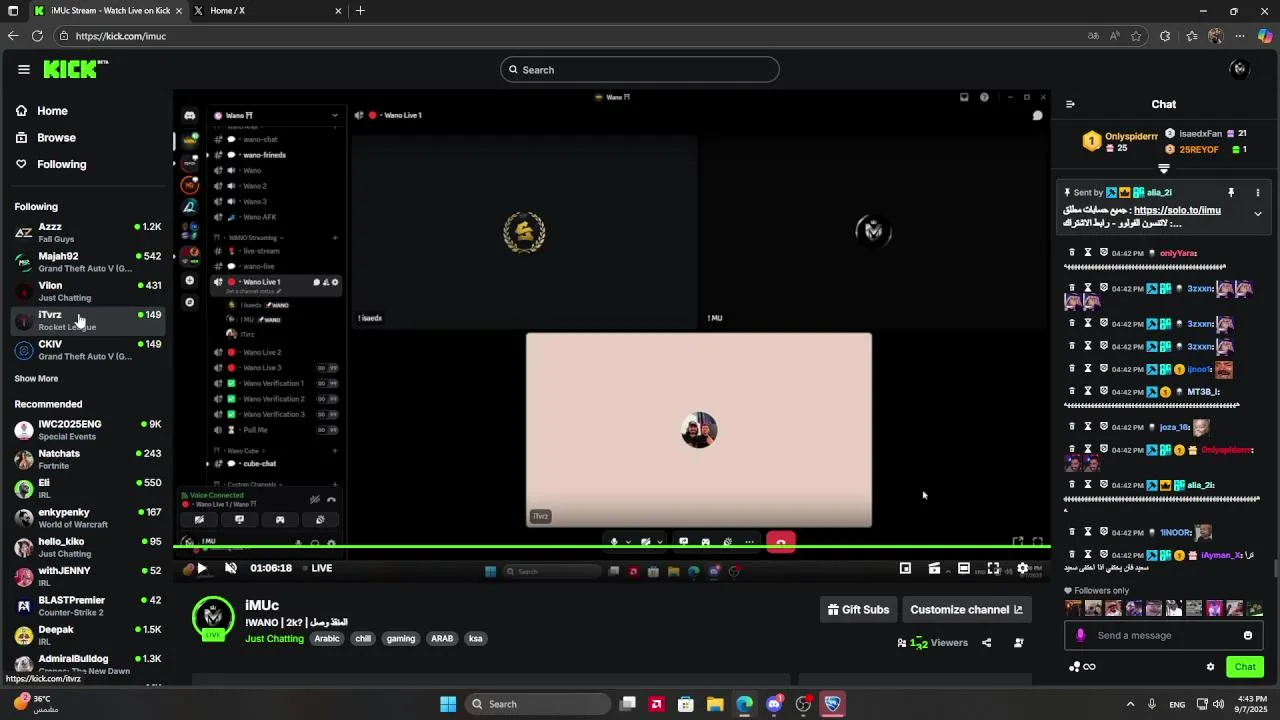Image resolution: width=1280 pixels, height=720 pixels.
Task: Open File Explorer from taskbar
Action: pyautogui.click(x=715, y=704)
